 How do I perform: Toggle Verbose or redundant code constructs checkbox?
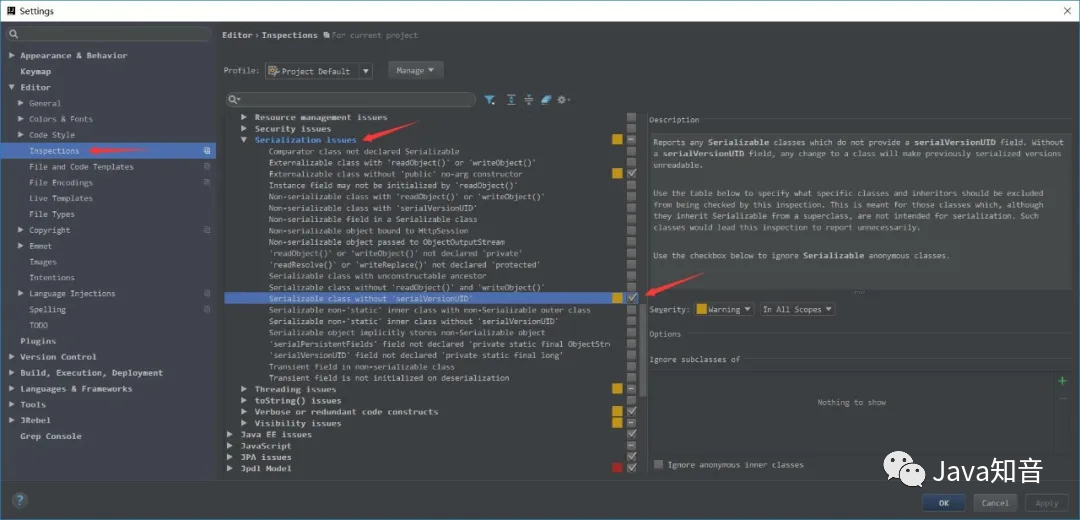pos(632,411)
